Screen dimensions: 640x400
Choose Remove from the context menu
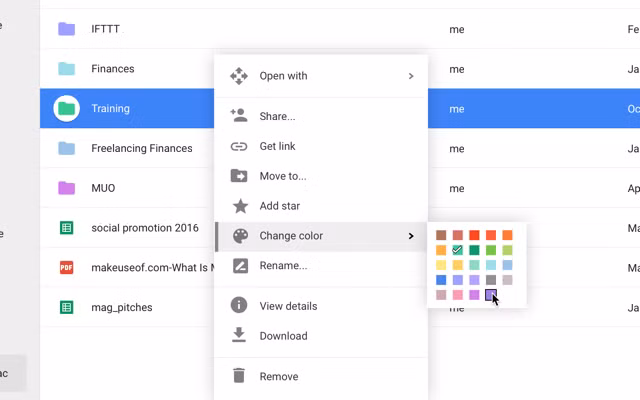point(278,376)
